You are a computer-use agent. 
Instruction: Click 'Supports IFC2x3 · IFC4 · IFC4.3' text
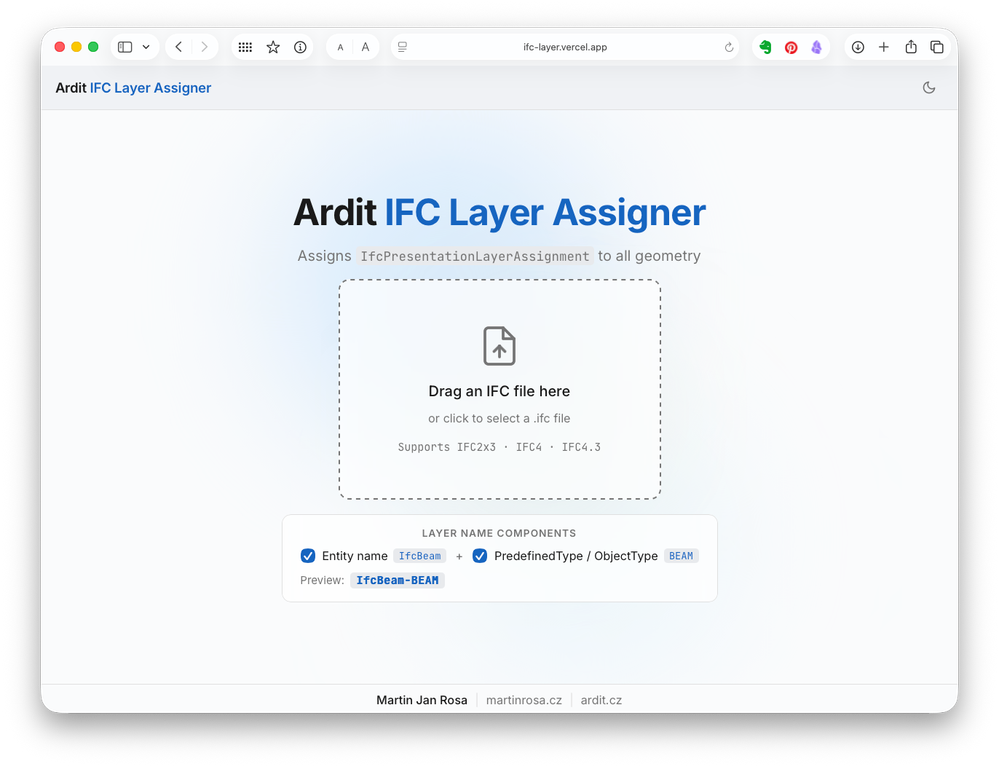(x=500, y=447)
